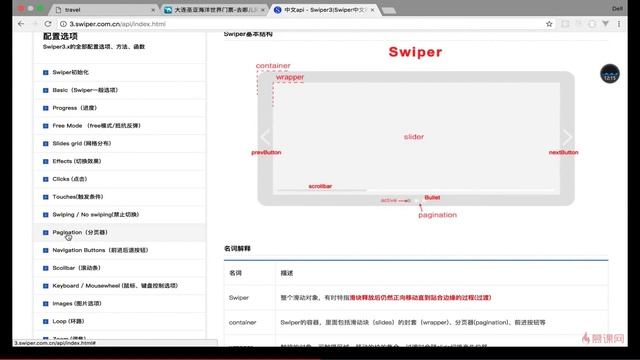Open the Clicks (点击) entry

point(70,179)
